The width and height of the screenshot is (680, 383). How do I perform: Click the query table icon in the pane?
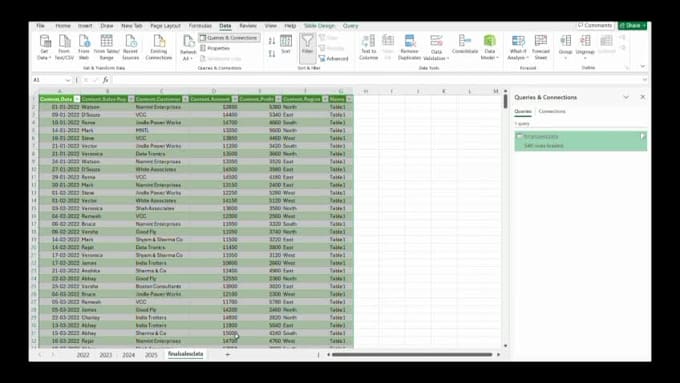tap(519, 136)
